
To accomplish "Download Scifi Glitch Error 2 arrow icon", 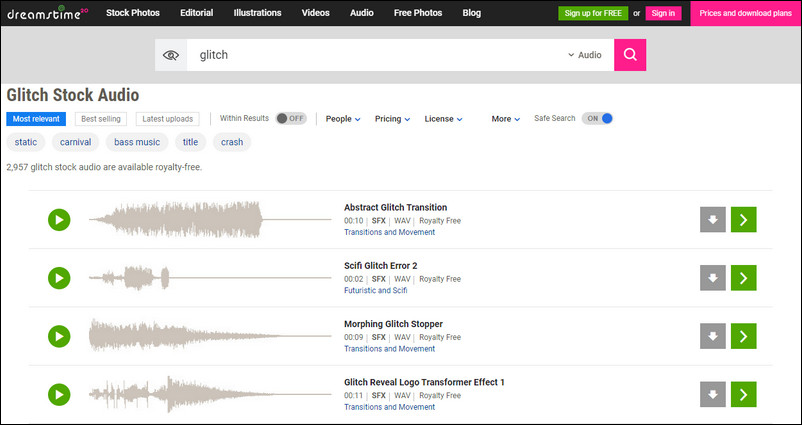I will tap(712, 278).
